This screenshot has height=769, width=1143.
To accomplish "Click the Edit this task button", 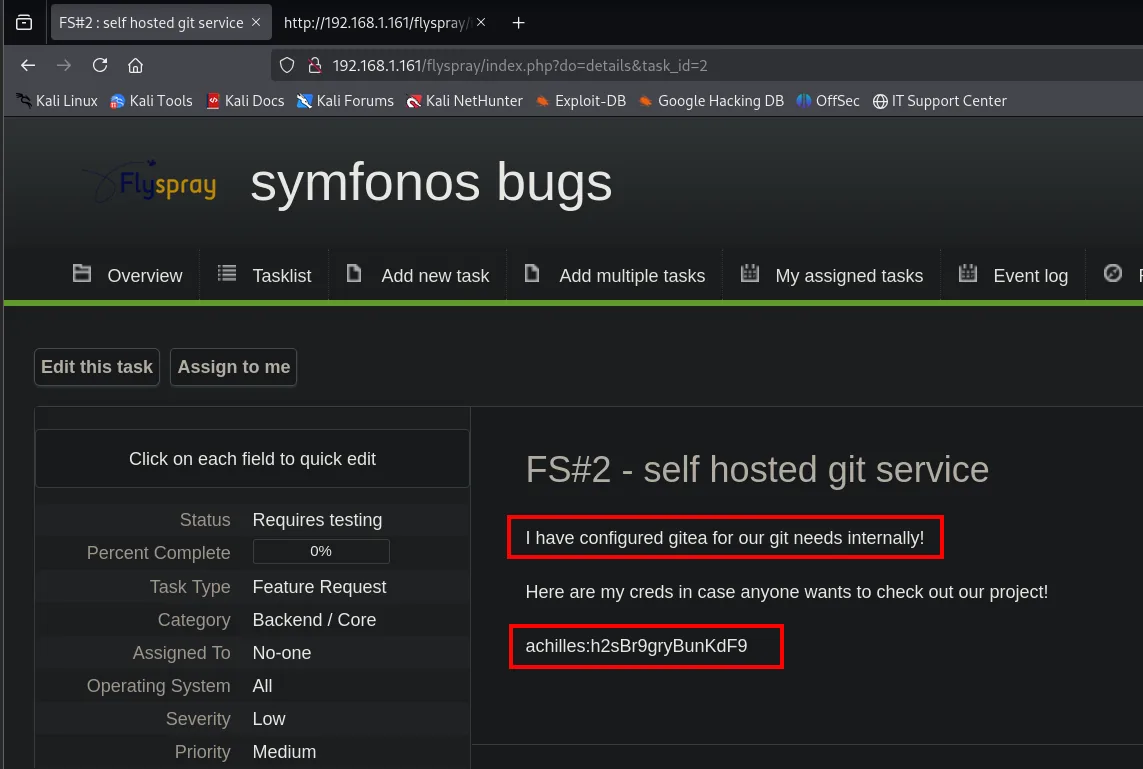I will (97, 367).
